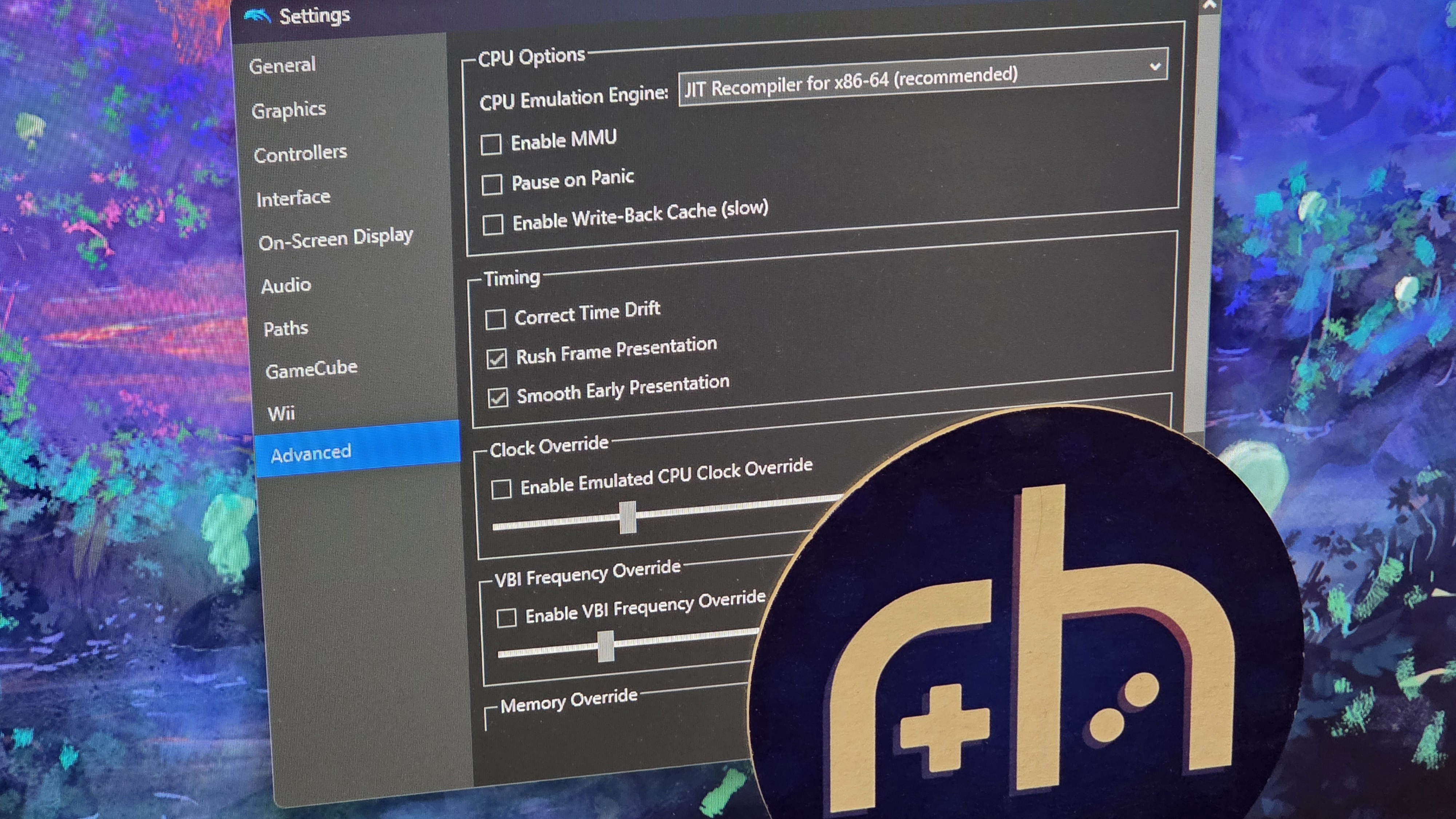Image resolution: width=1456 pixels, height=819 pixels.
Task: Switch to the General settings tab
Action: click(x=282, y=66)
